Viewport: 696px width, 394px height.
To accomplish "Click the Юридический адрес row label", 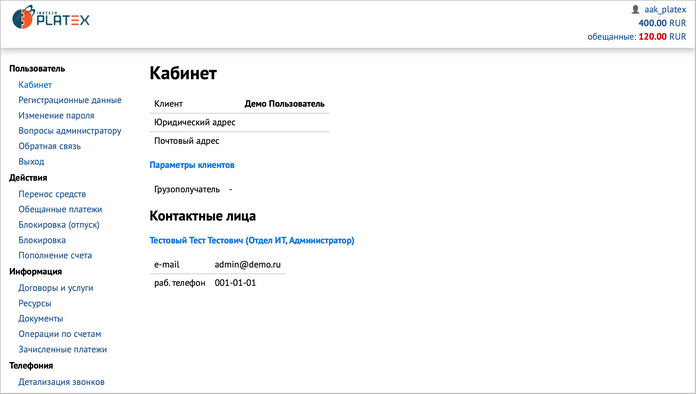I will pyautogui.click(x=195, y=122).
